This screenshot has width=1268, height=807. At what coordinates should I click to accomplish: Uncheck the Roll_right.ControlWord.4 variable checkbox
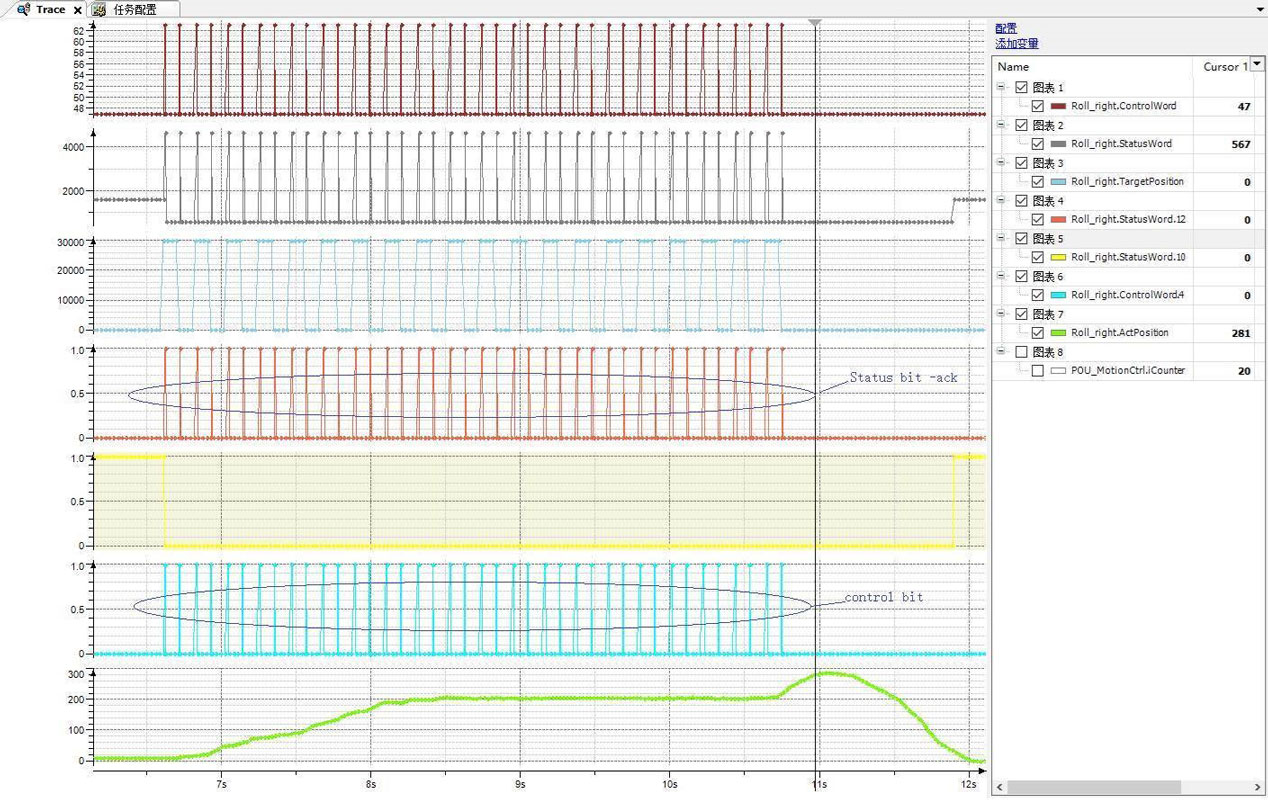pyautogui.click(x=1038, y=294)
